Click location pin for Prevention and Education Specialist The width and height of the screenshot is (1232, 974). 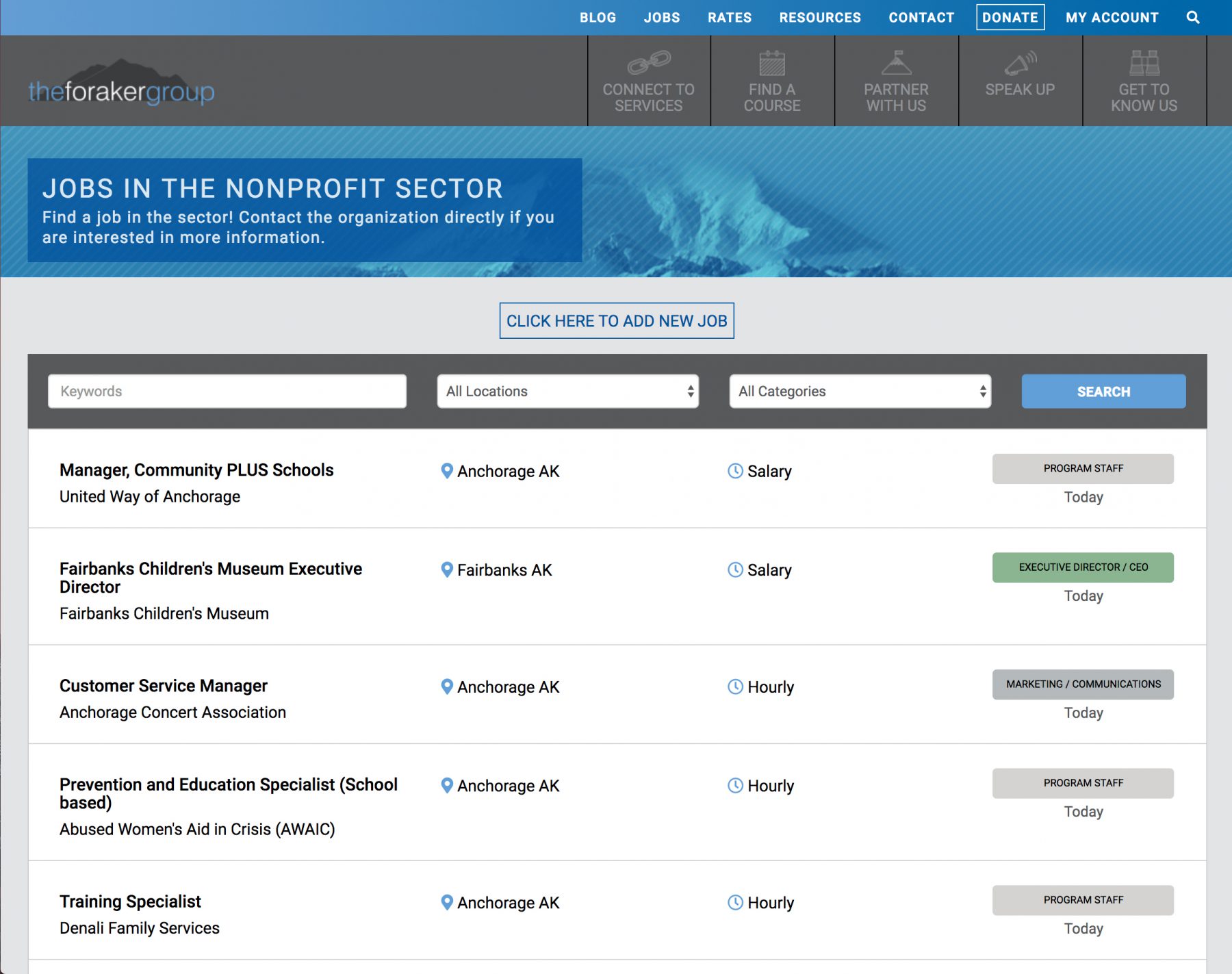coord(447,785)
